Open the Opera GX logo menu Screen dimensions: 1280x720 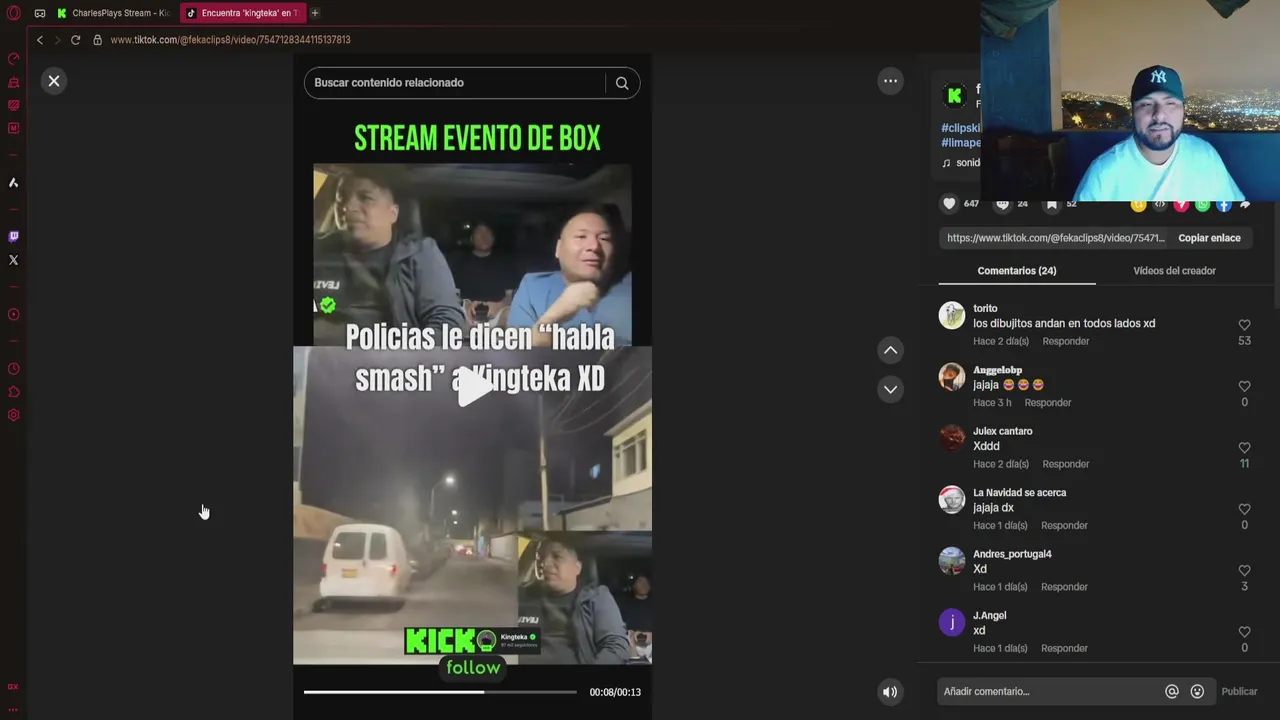tap(13, 13)
